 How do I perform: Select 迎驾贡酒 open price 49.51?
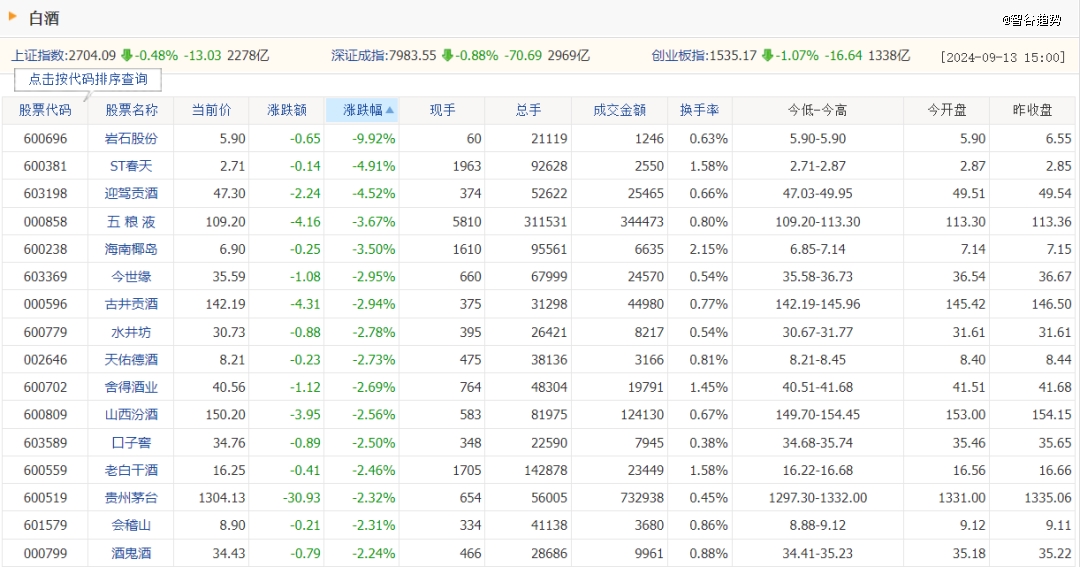(969, 194)
